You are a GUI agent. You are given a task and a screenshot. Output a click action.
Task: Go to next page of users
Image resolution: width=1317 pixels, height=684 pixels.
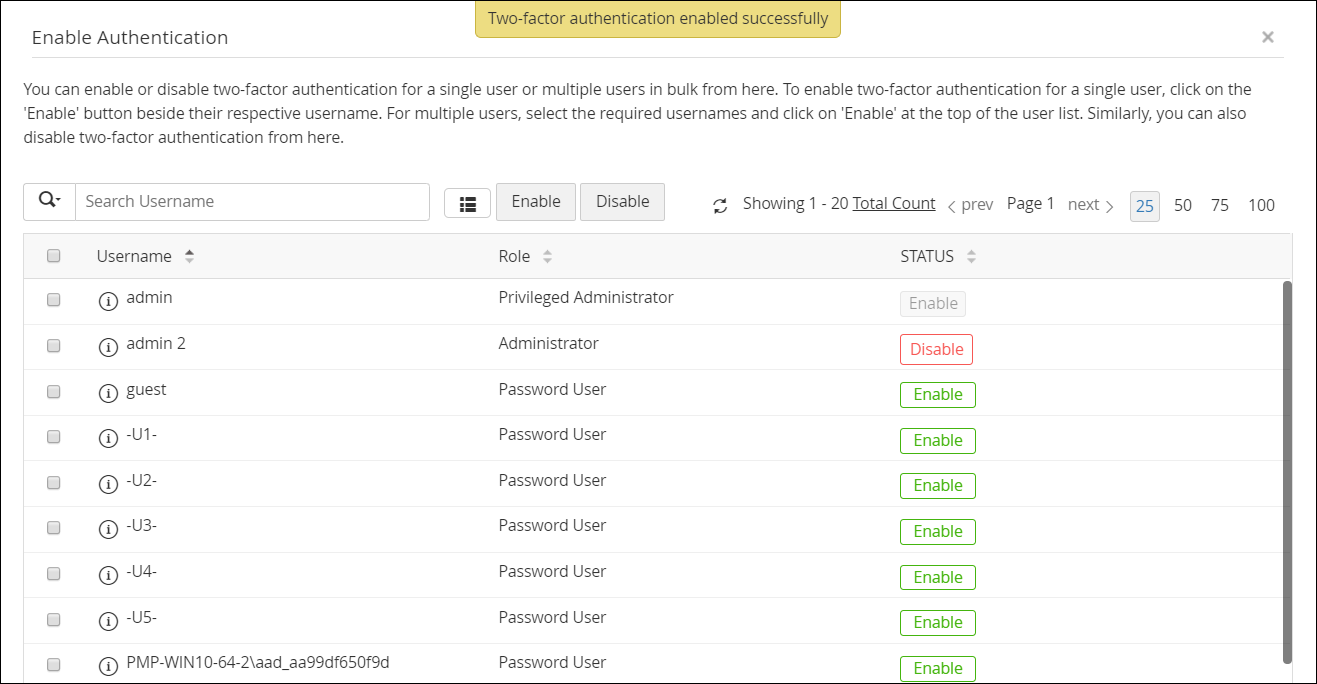tap(1090, 205)
